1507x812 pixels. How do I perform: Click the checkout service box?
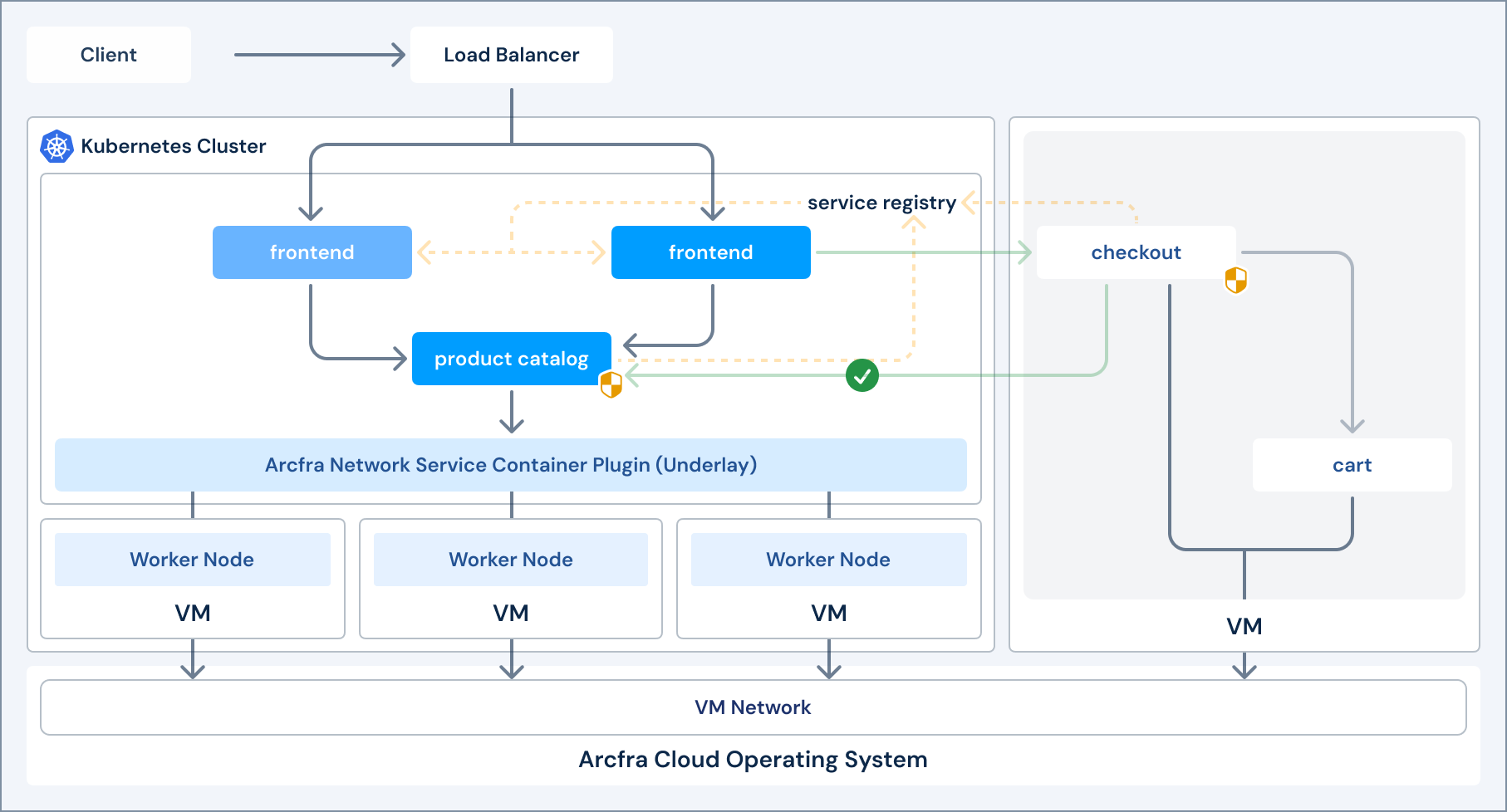pyautogui.click(x=1136, y=252)
